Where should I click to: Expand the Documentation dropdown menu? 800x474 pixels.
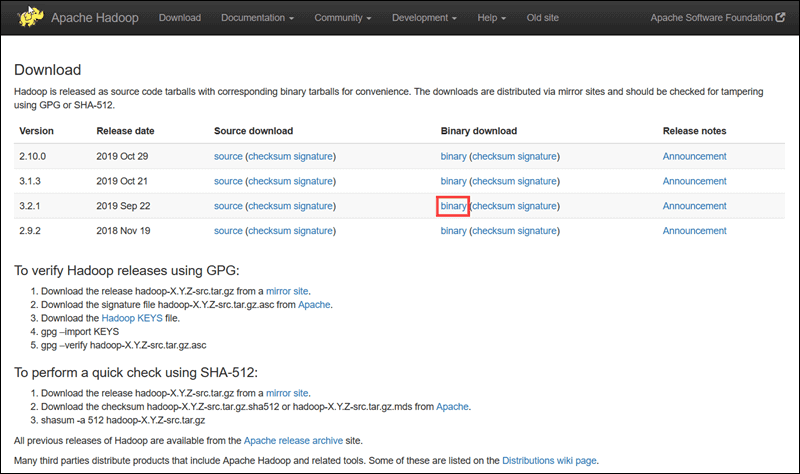257,18
